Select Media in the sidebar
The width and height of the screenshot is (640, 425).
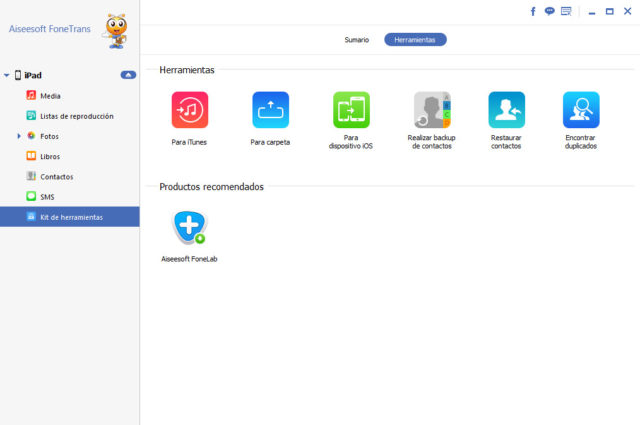point(70,96)
